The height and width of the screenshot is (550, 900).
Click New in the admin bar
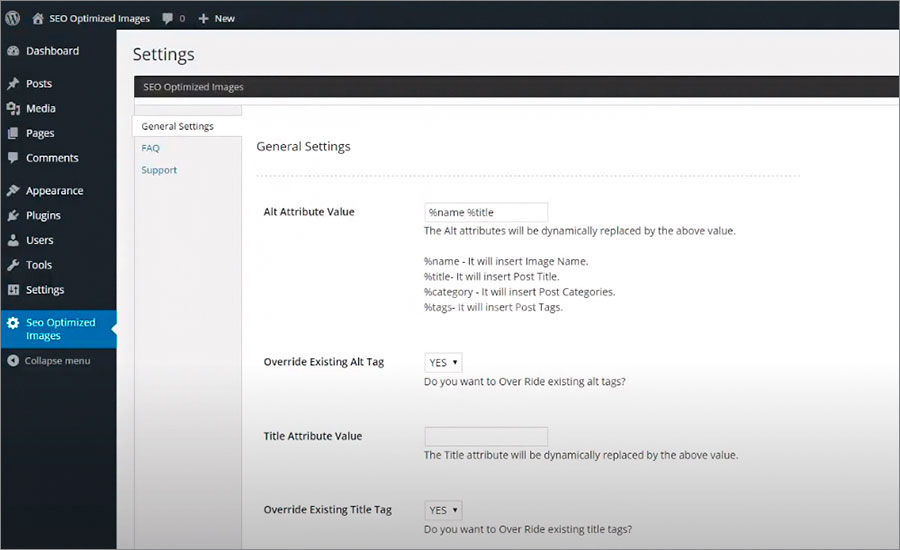click(224, 18)
